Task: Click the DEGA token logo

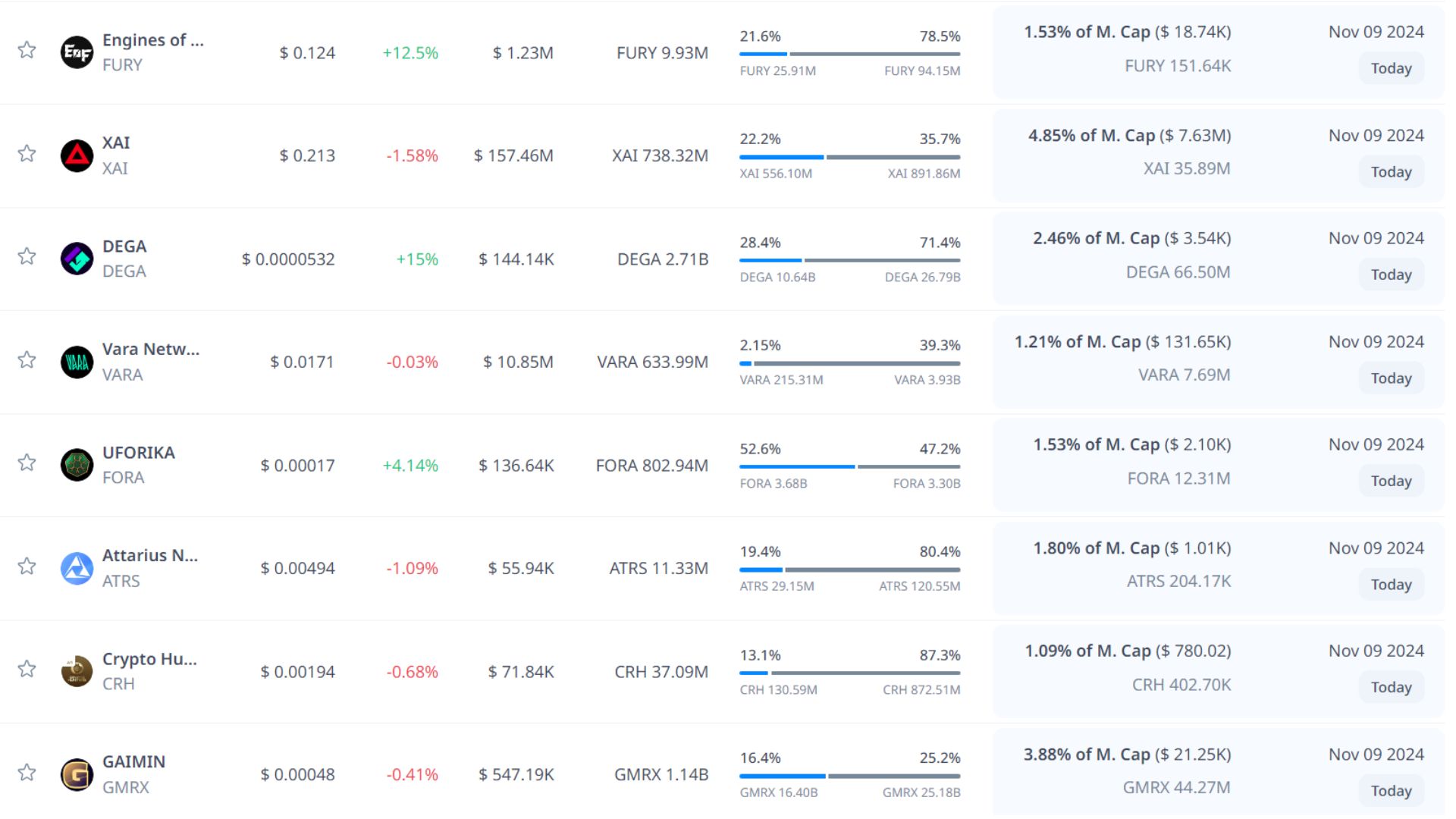Action: (77, 259)
